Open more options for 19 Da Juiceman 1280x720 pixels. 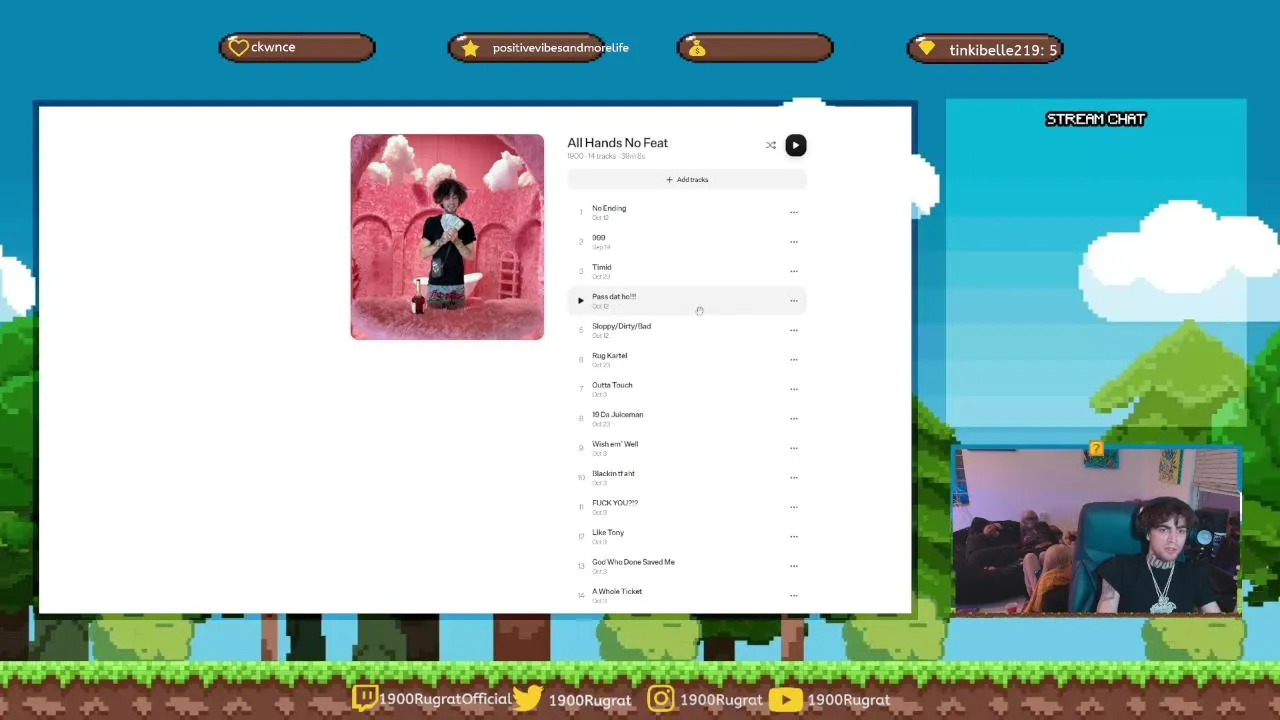(794, 418)
